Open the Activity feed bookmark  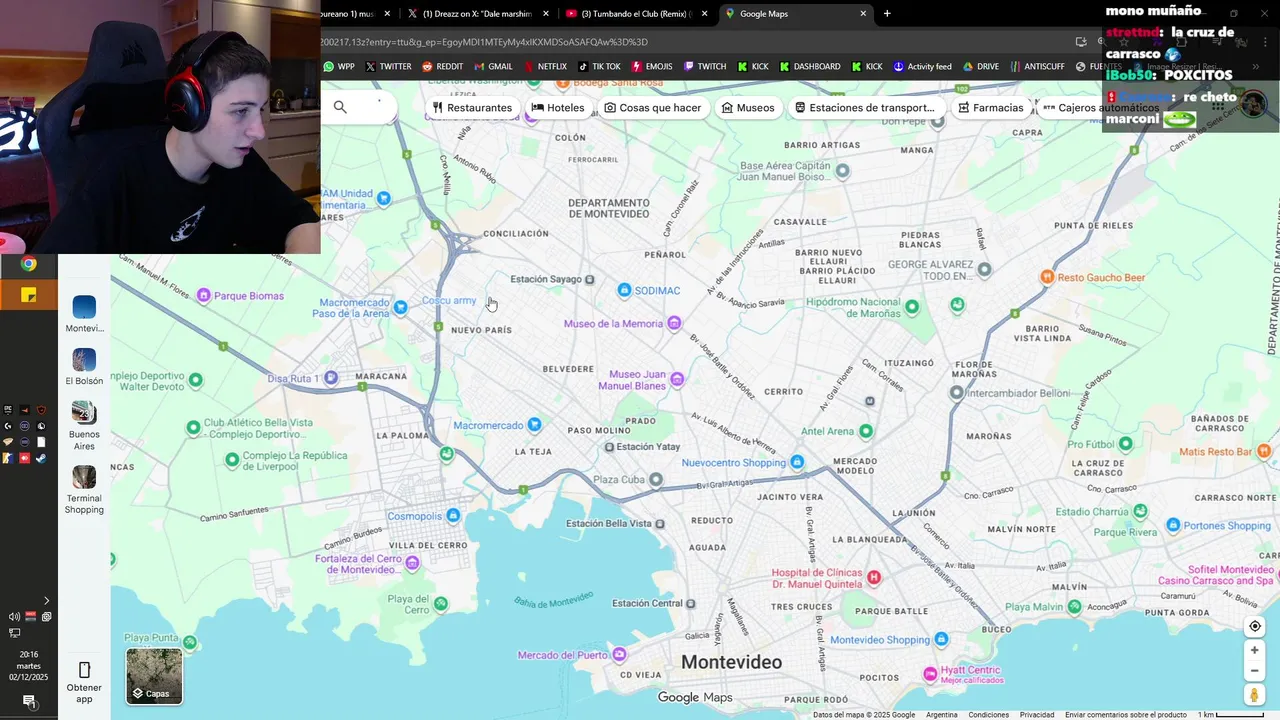click(x=922, y=67)
